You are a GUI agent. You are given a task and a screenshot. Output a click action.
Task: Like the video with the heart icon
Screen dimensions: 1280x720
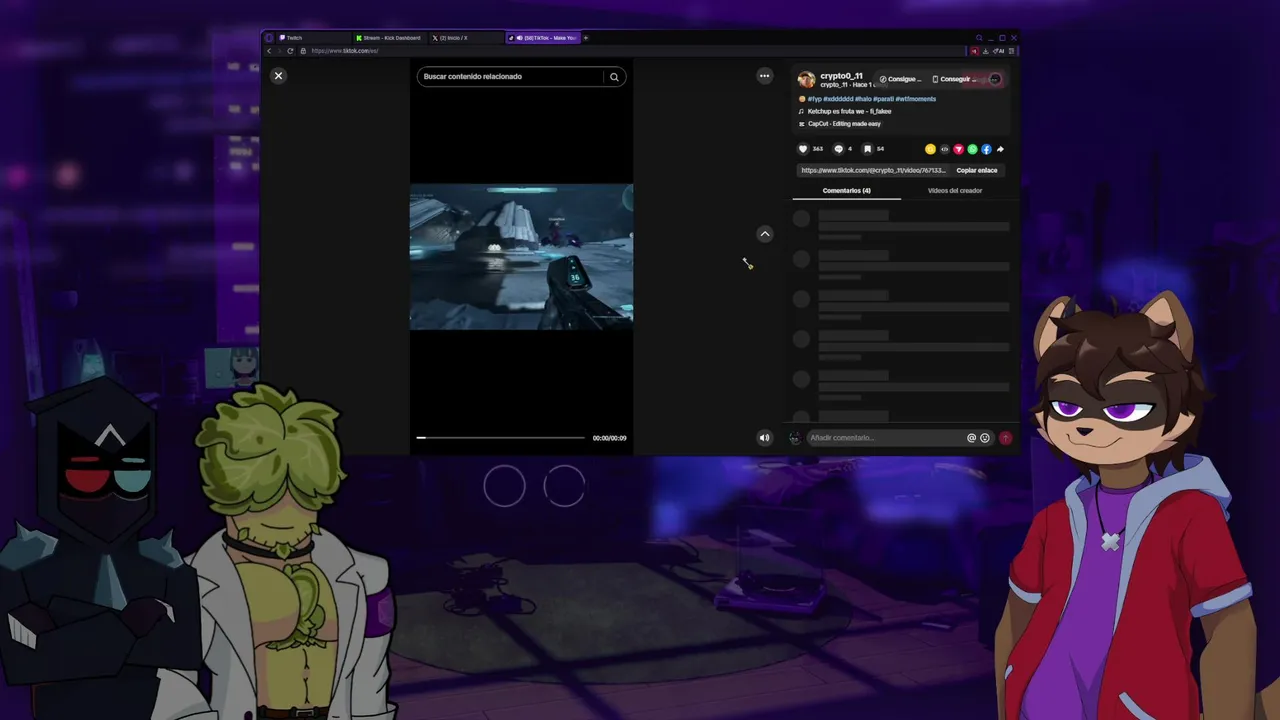(x=802, y=149)
